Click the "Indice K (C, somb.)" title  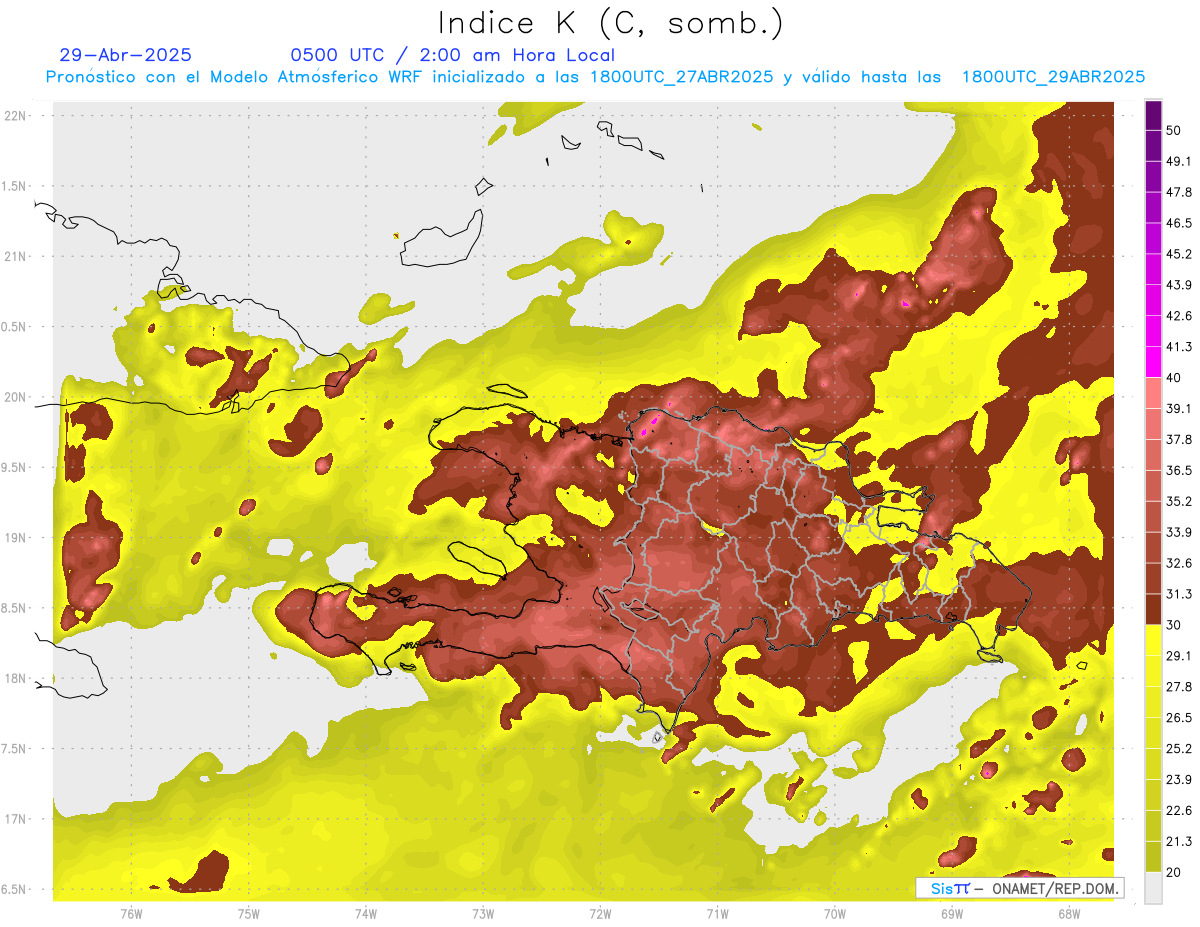coord(610,23)
